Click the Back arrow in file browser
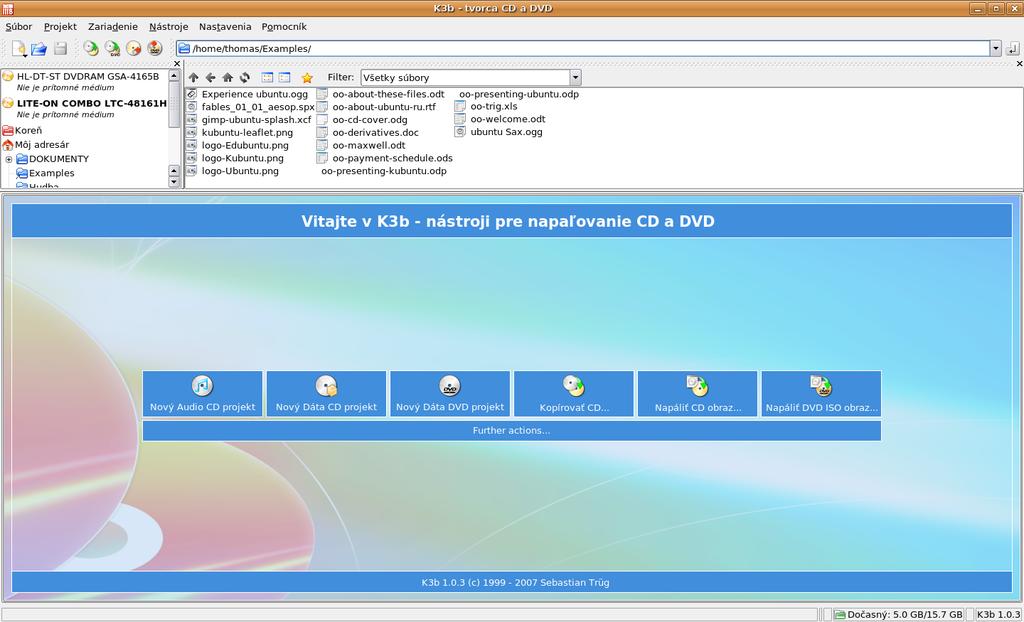 [210, 78]
